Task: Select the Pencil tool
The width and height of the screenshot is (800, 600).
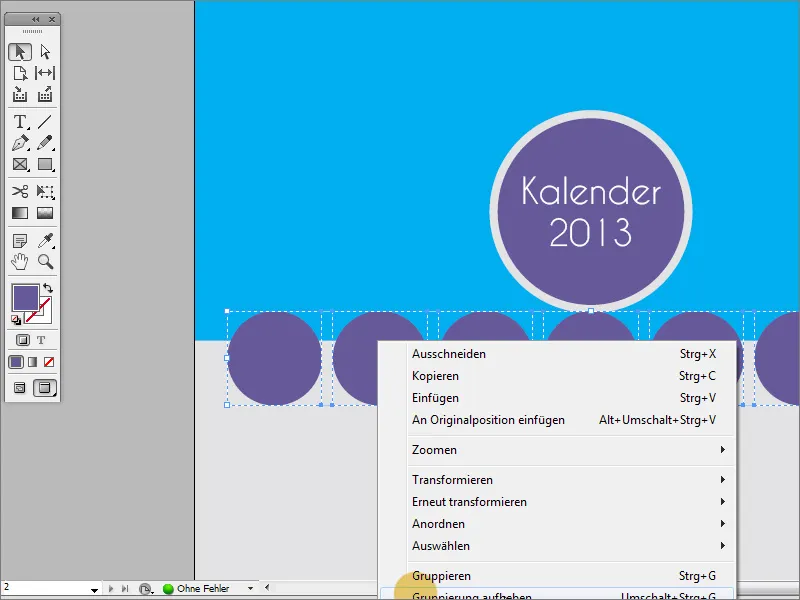Action: coord(45,143)
